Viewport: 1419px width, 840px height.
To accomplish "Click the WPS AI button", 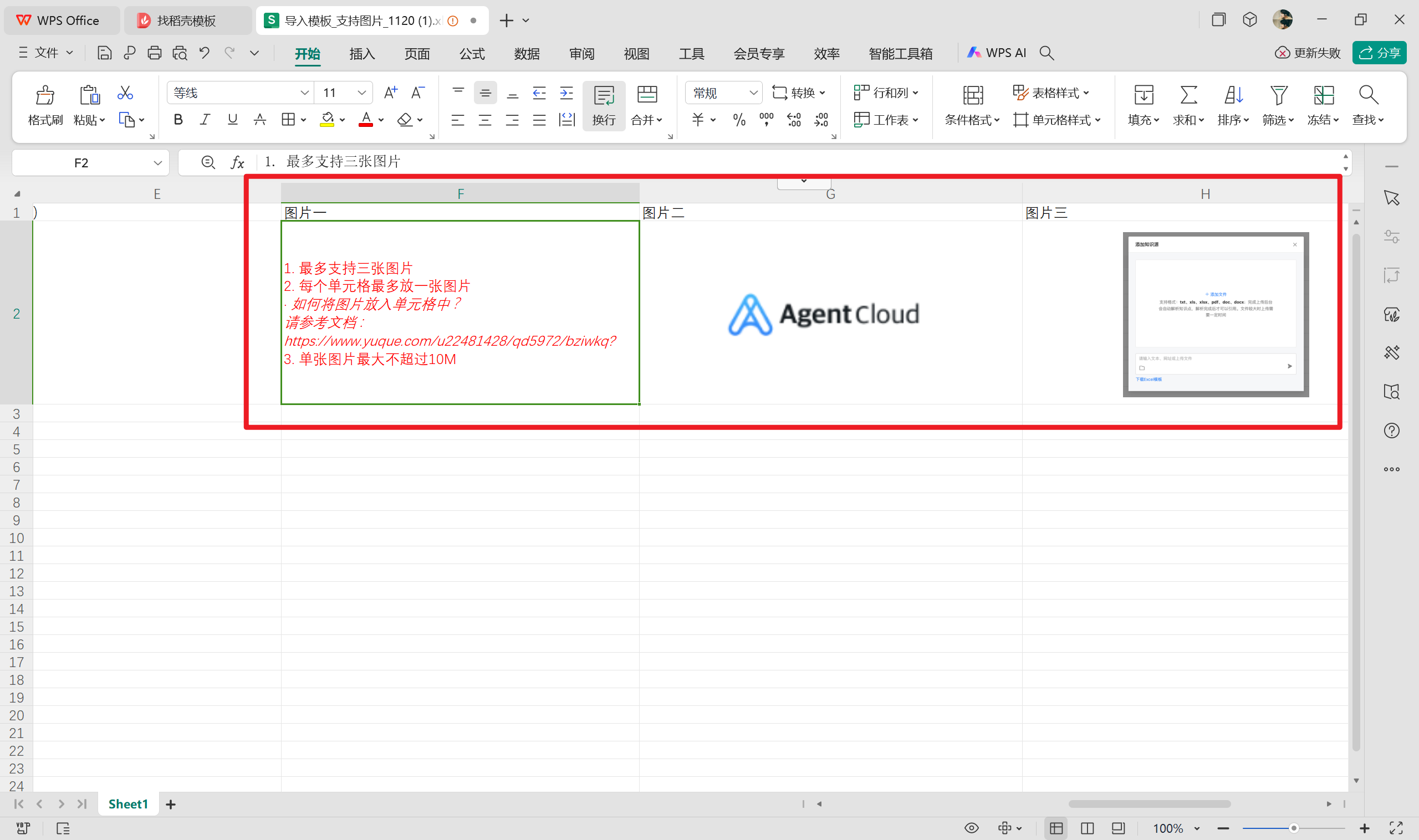I will click(997, 53).
